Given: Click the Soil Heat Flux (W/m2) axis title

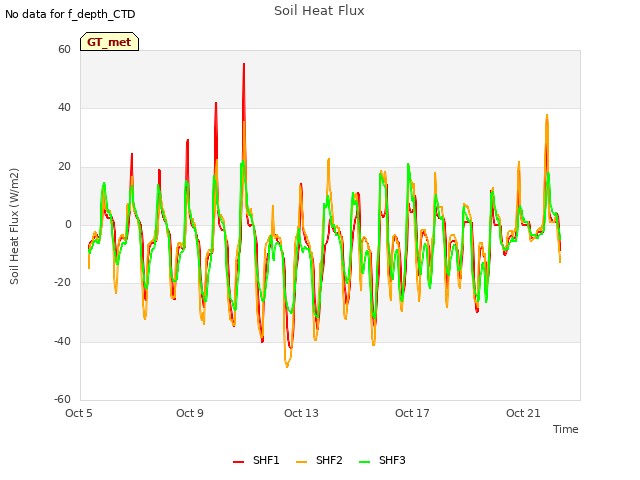Looking at the screenshot, I should 14,226.
